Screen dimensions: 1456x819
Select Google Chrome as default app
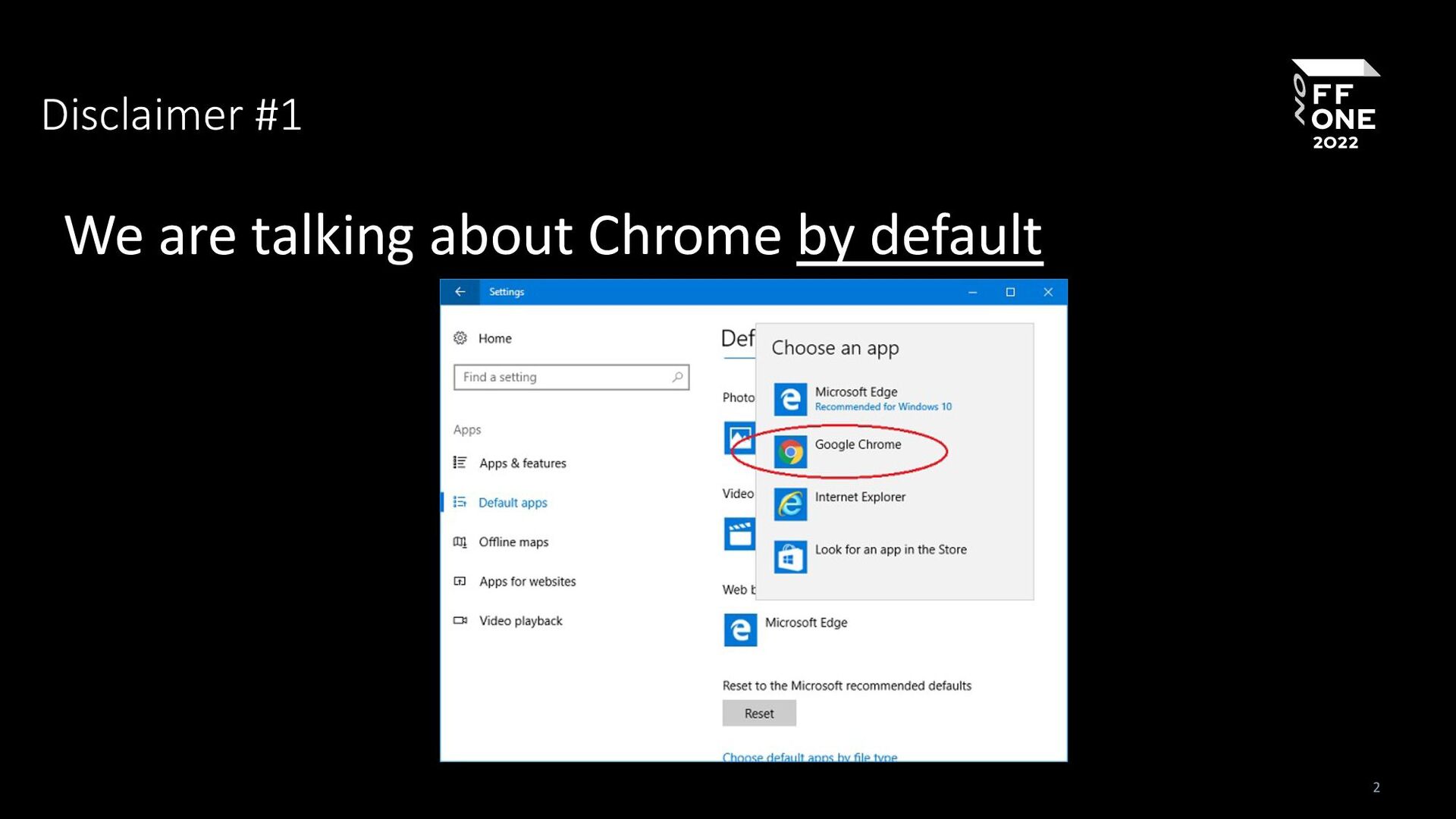[858, 444]
